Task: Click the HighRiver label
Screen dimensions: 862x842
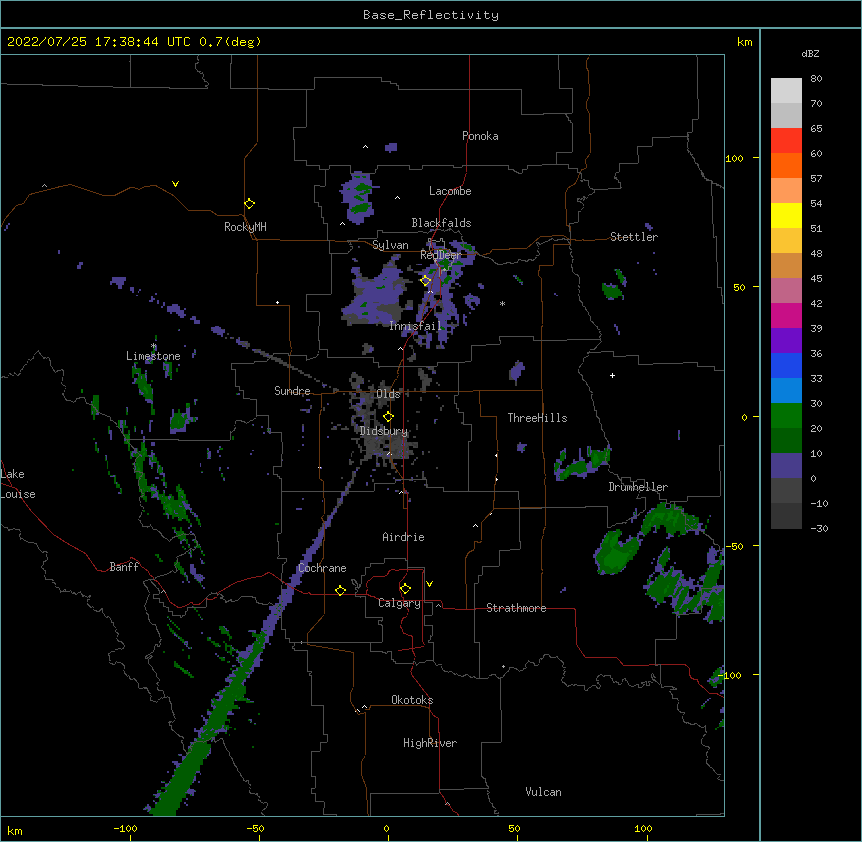Action: coord(430,743)
